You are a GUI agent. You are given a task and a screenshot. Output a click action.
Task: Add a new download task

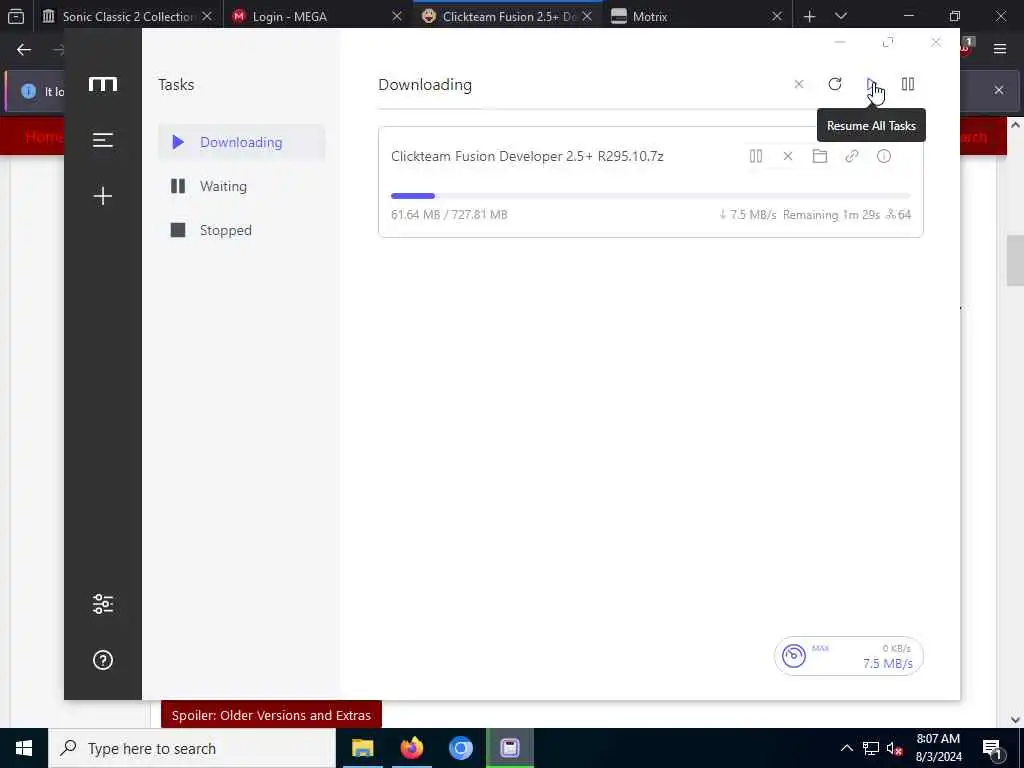(x=103, y=196)
